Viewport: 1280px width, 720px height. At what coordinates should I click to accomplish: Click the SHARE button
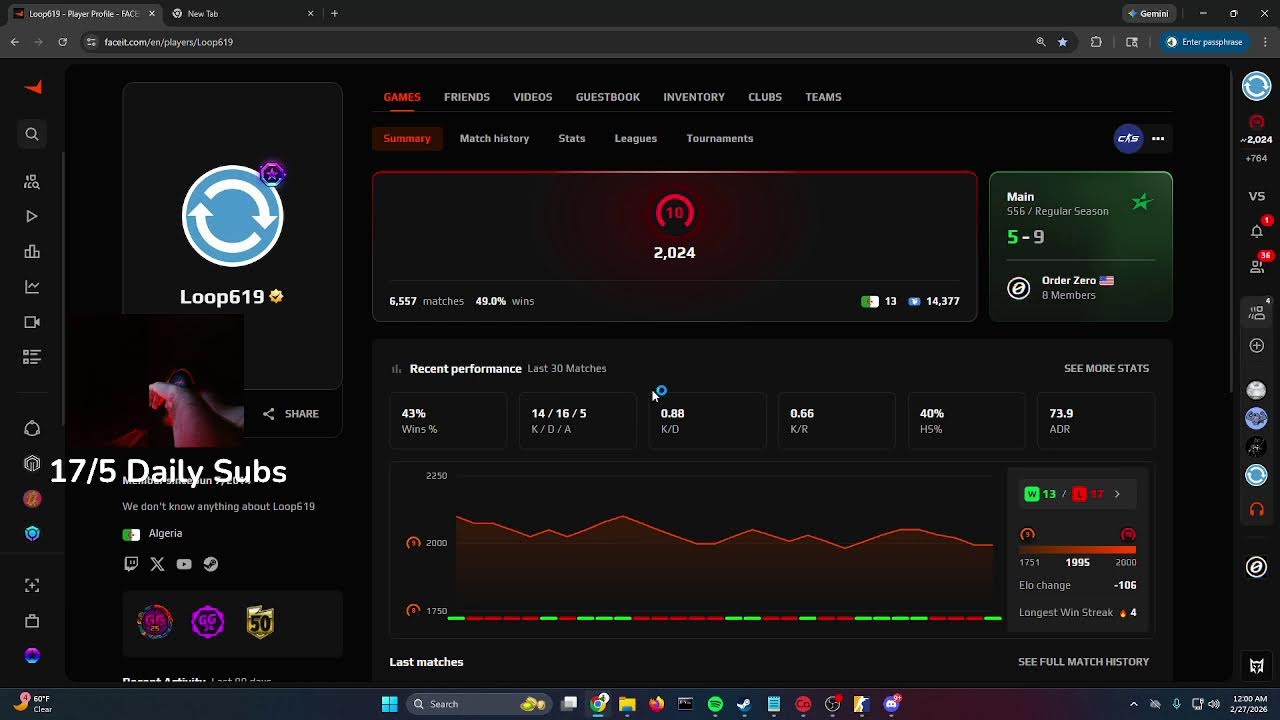point(291,414)
